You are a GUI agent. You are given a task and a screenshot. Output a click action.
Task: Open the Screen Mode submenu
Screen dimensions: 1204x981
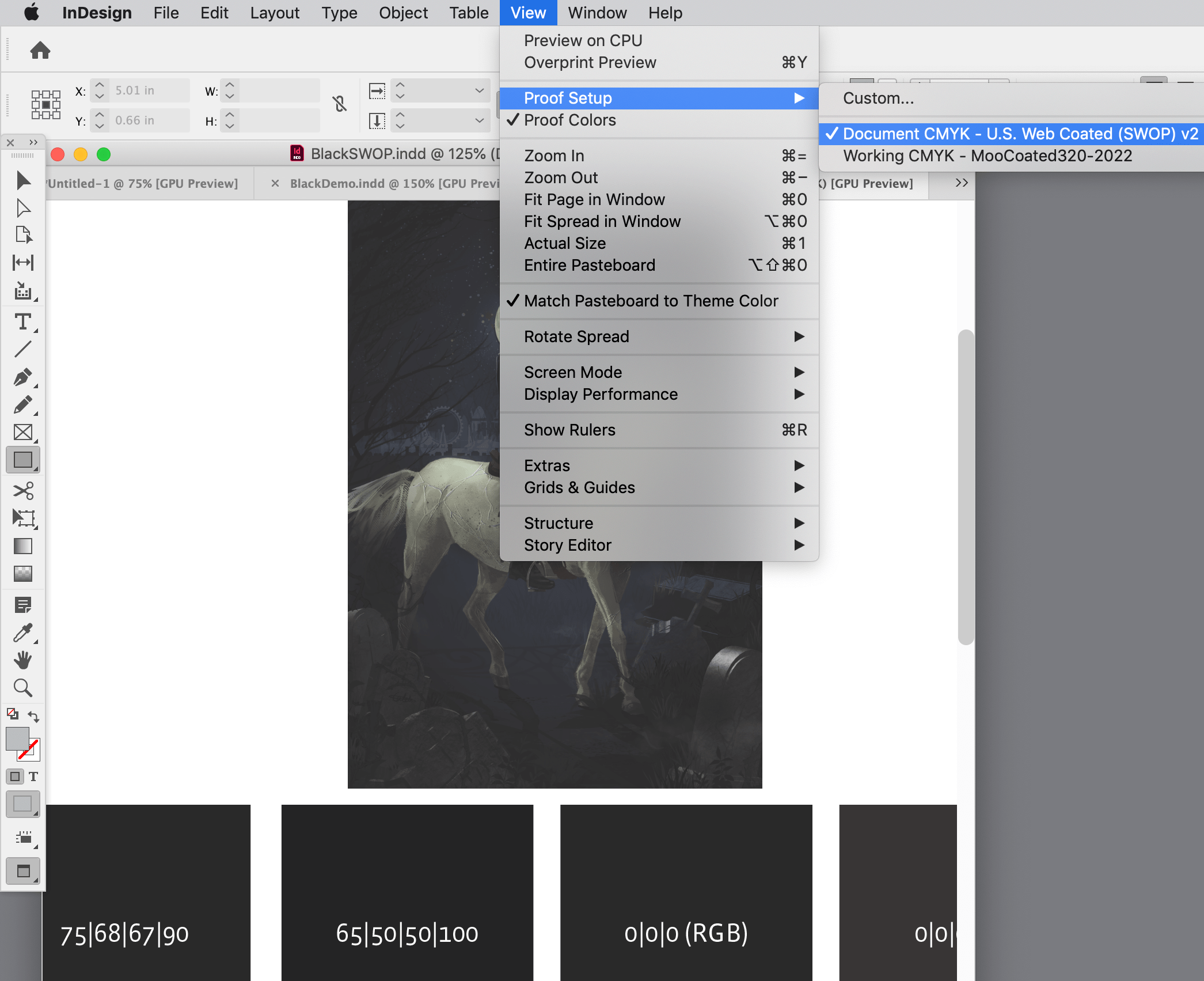(573, 372)
